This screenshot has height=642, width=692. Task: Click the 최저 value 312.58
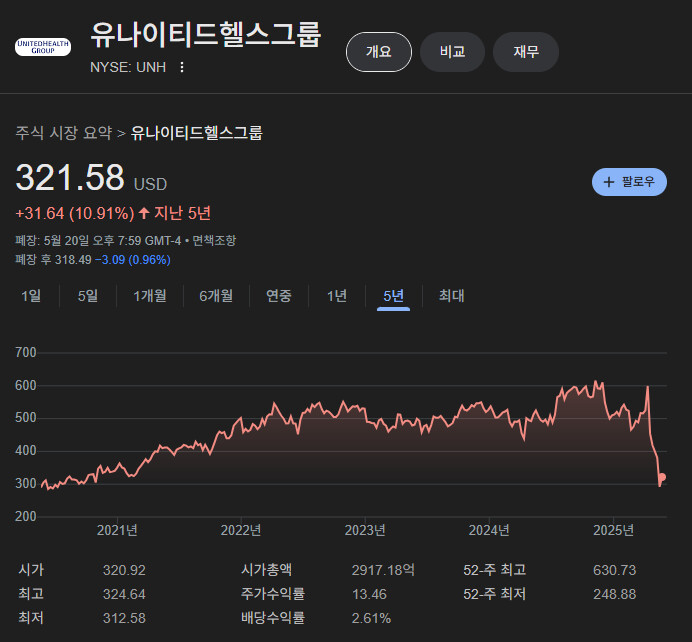(124, 618)
